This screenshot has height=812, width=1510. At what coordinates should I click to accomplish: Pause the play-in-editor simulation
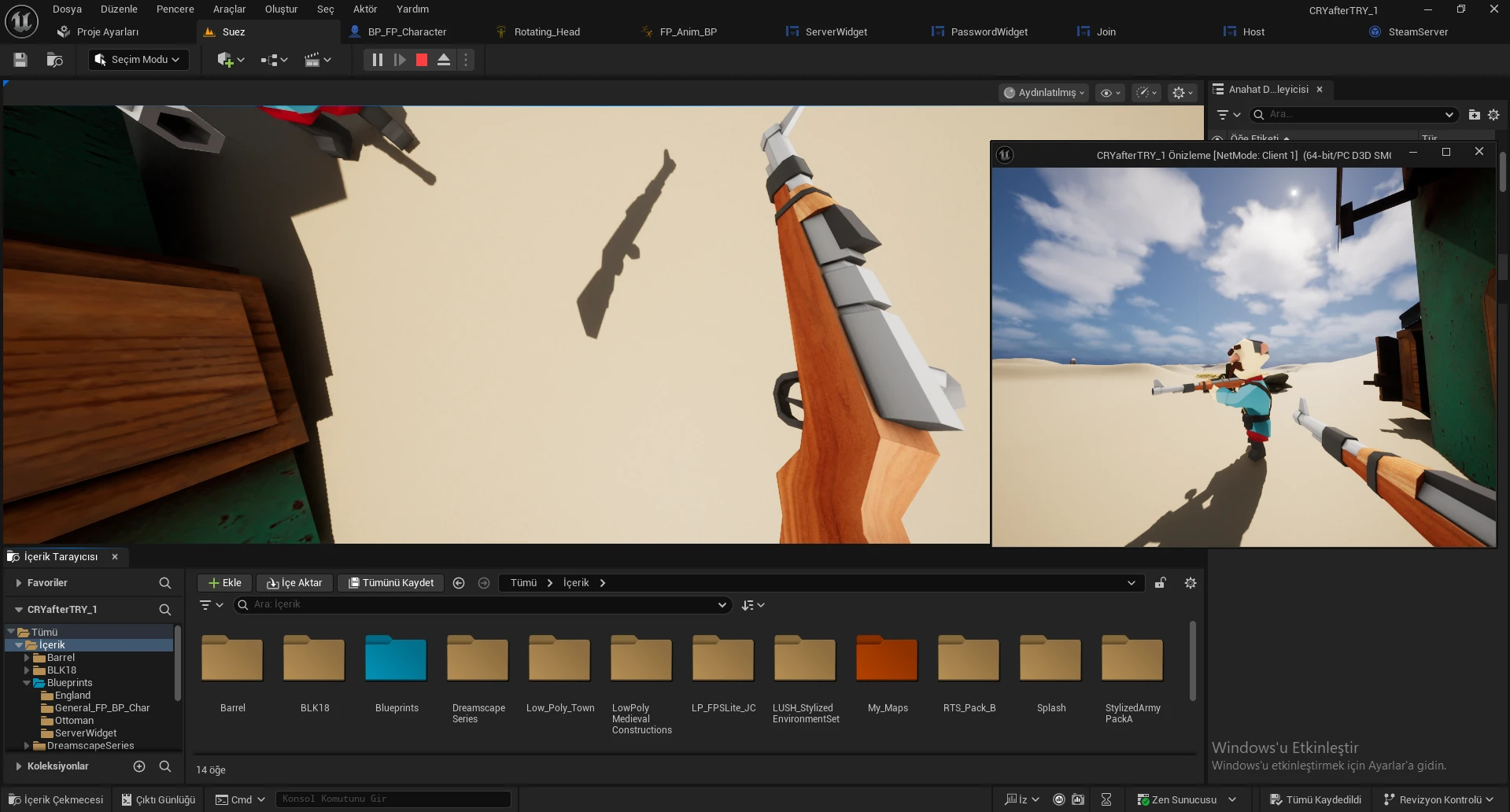coord(377,60)
